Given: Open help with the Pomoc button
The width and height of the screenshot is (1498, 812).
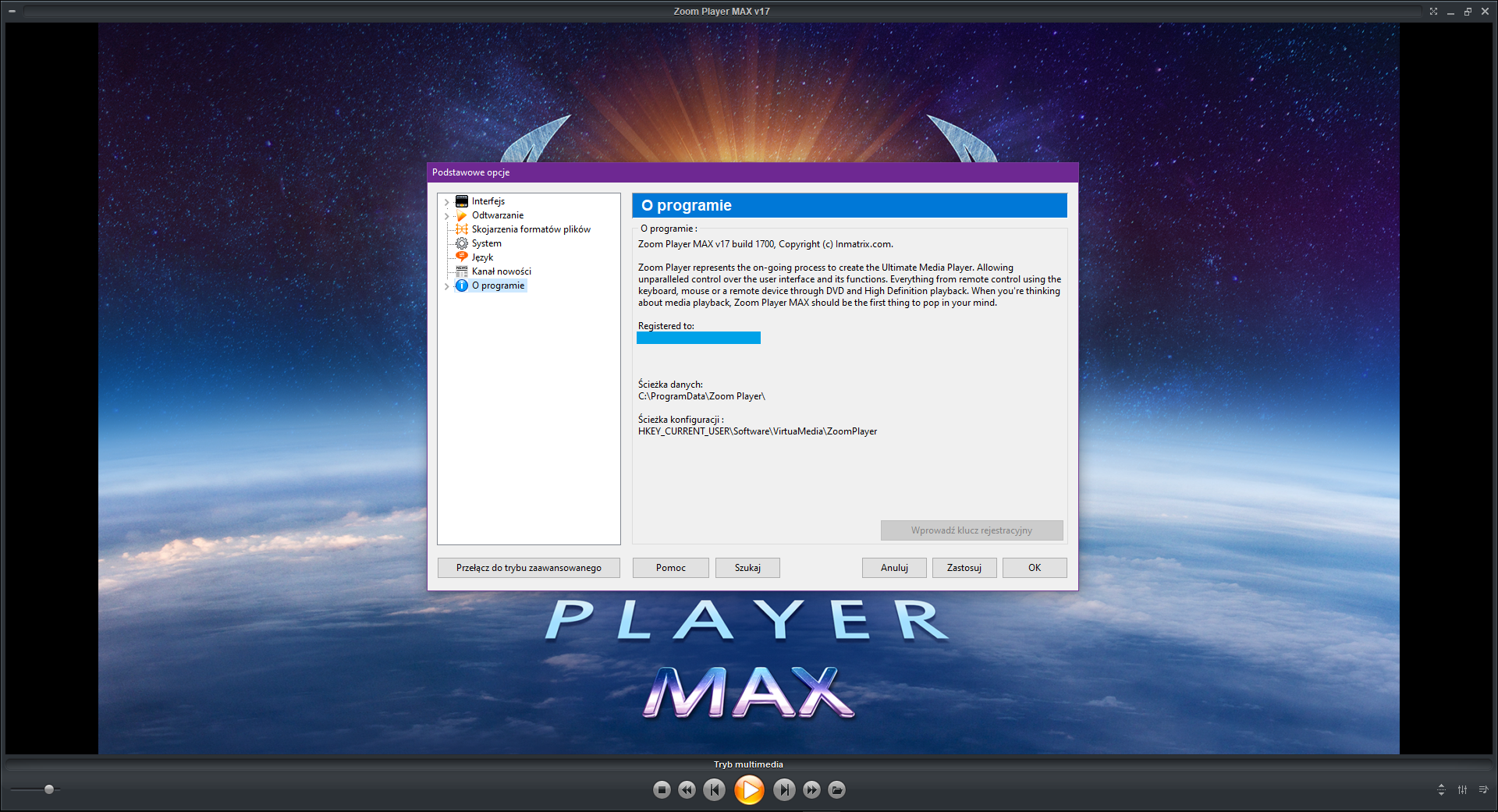Looking at the screenshot, I should coord(671,568).
